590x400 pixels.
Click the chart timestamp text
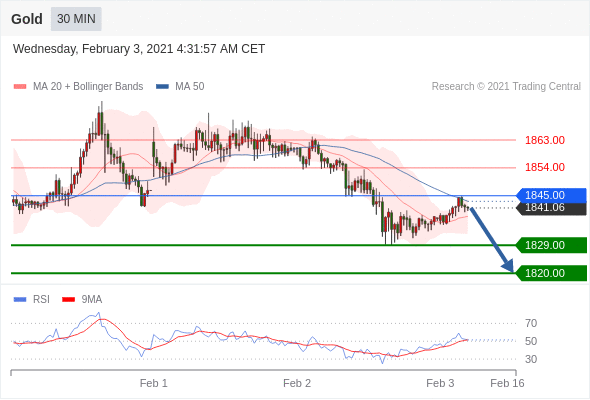(139, 49)
